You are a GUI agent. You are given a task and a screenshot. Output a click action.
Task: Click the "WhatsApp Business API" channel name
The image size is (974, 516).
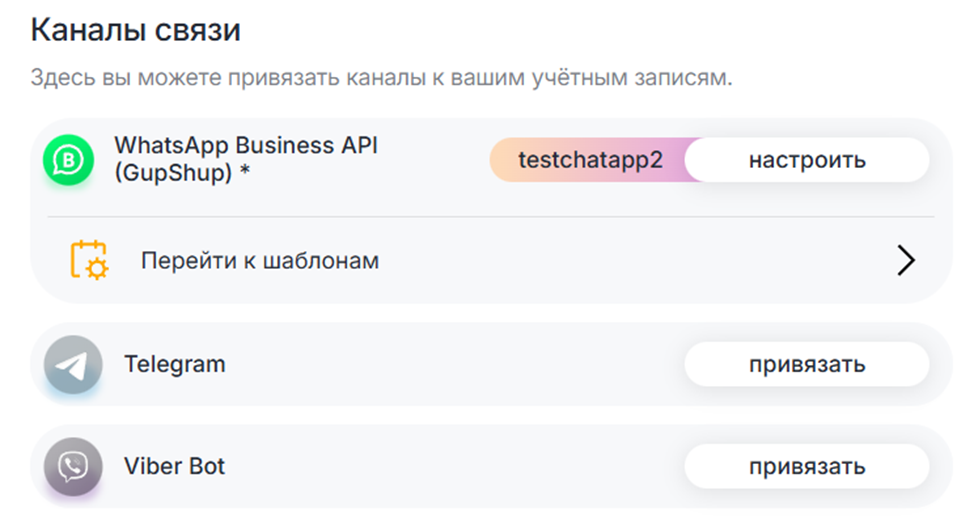coord(247,144)
